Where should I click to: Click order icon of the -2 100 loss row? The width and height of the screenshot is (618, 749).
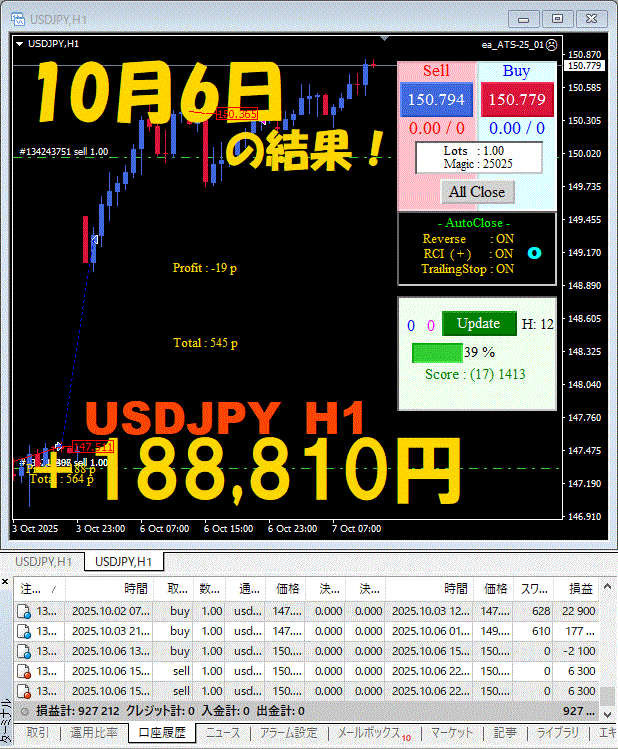pos(24,651)
